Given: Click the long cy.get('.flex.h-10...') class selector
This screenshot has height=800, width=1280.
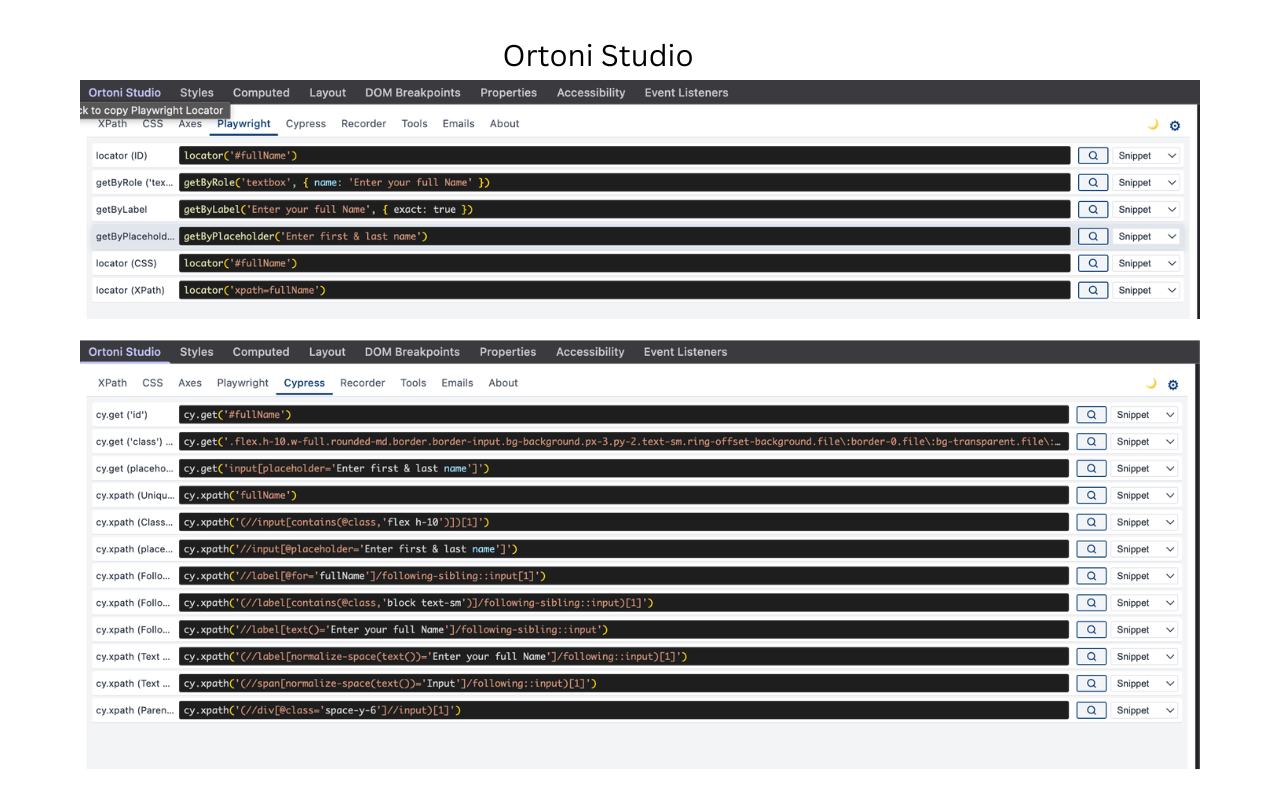Looking at the screenshot, I should click(x=624, y=442).
